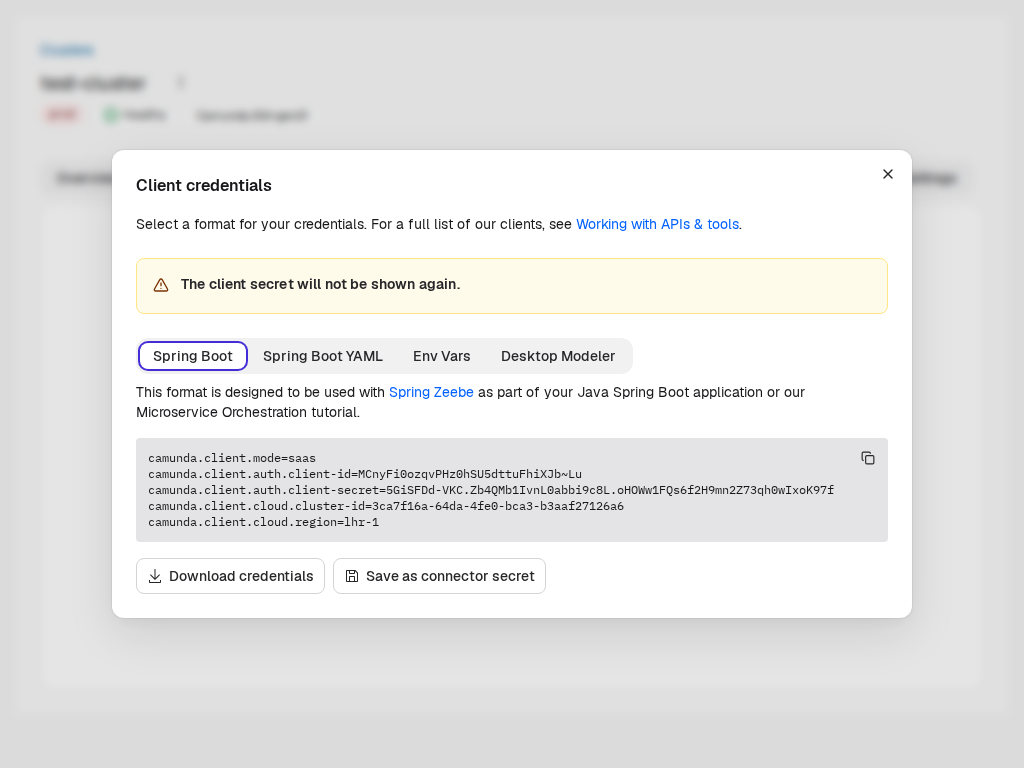Click the cluster-id credential line
1024x768 pixels.
[386, 506]
